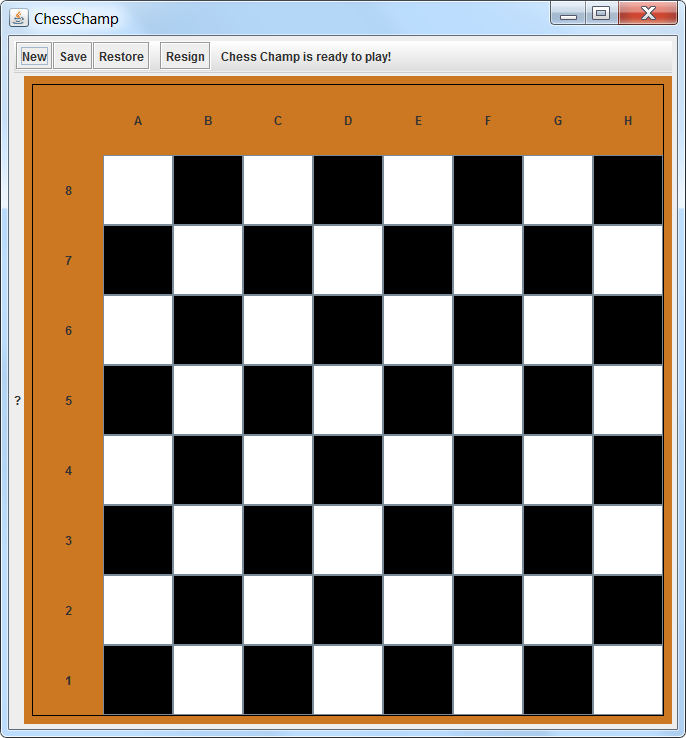Viewport: 686px width, 738px height.
Task: Click the row label 4
Action: click(x=69, y=471)
